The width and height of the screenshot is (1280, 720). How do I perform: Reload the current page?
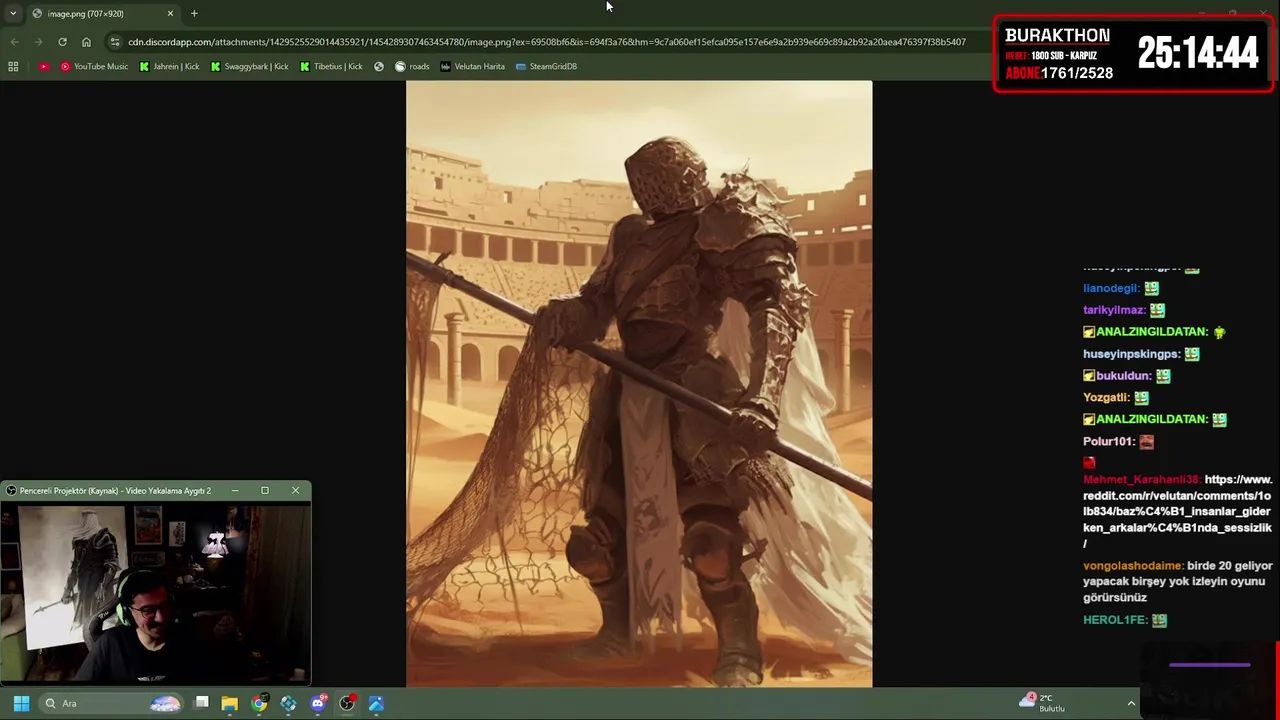pos(62,42)
